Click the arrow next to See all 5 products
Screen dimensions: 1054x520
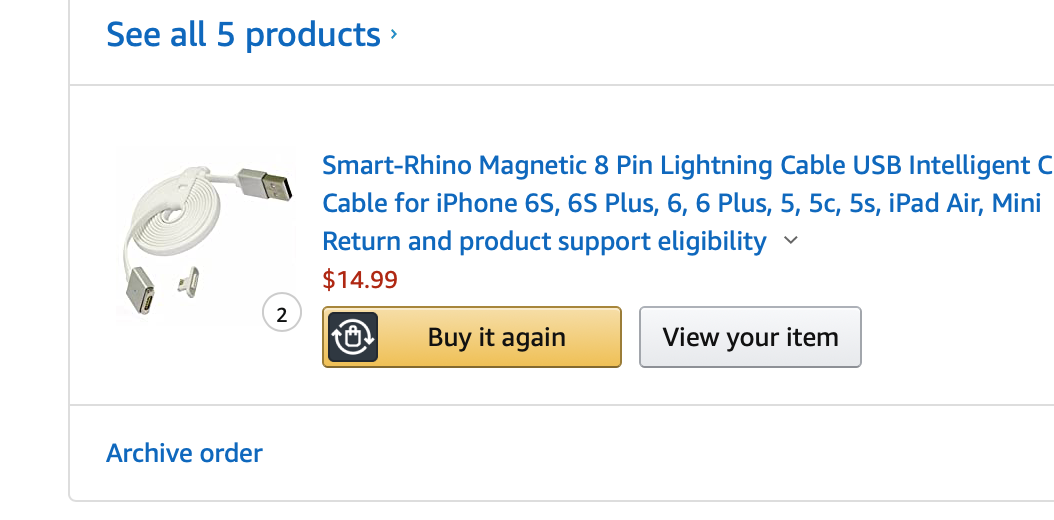pos(394,35)
